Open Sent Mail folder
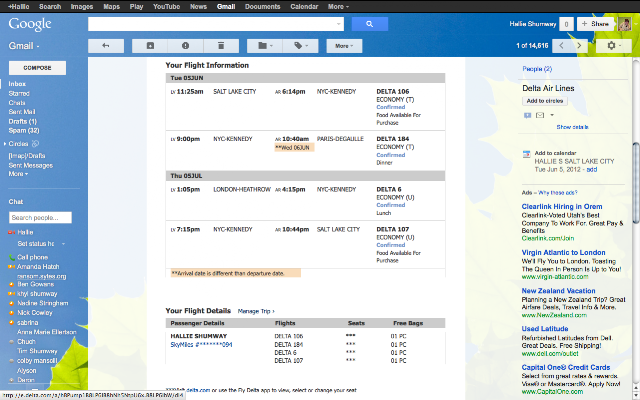The height and width of the screenshot is (400, 640). click(x=22, y=111)
